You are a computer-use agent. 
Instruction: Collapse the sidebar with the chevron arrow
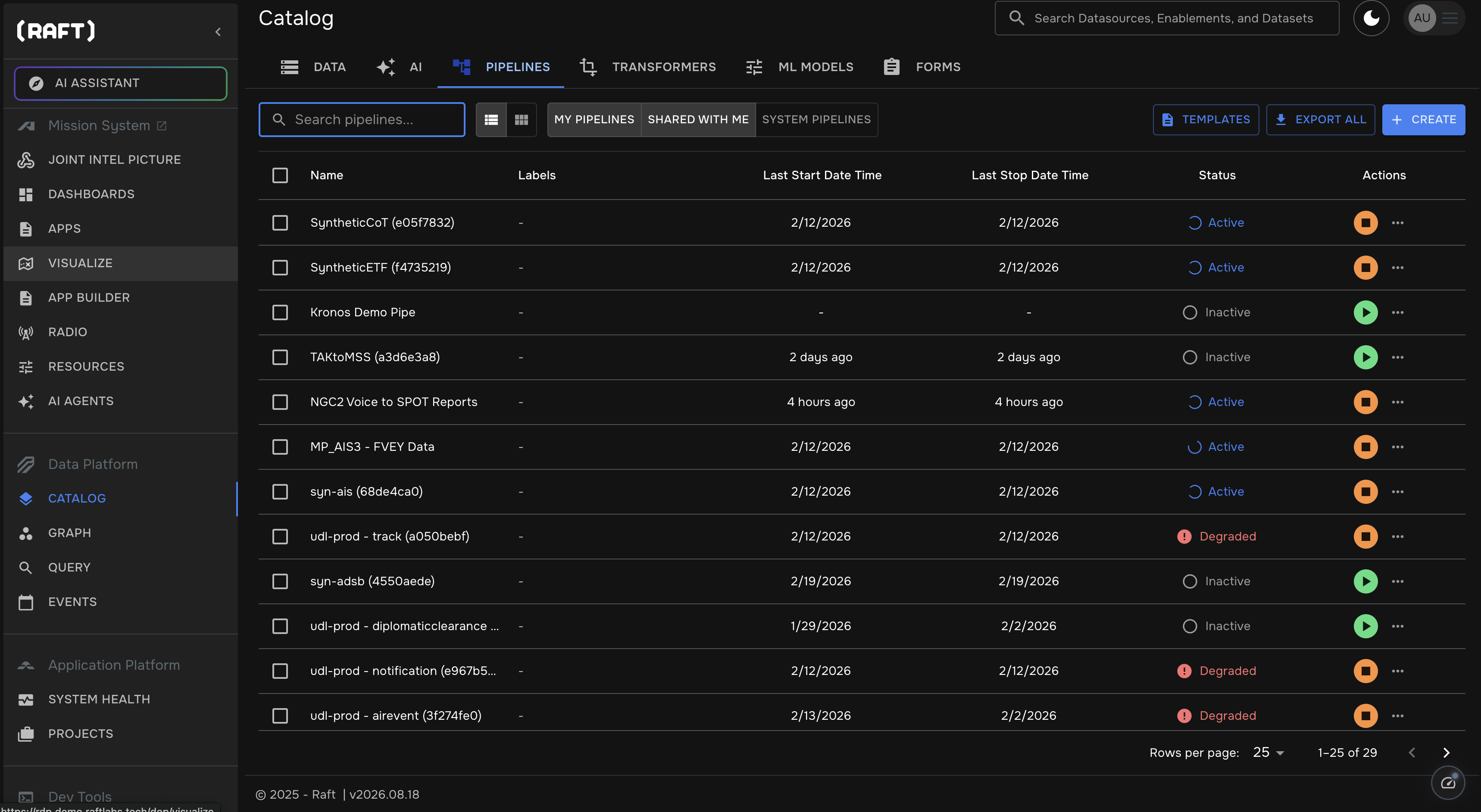pos(218,32)
